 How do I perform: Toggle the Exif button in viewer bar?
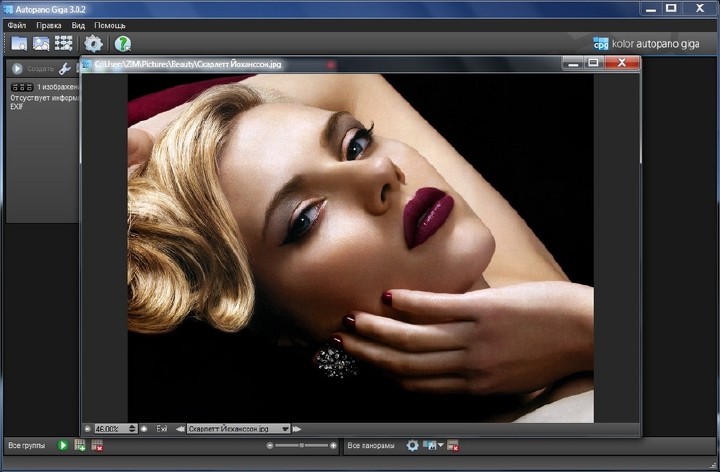pos(162,428)
